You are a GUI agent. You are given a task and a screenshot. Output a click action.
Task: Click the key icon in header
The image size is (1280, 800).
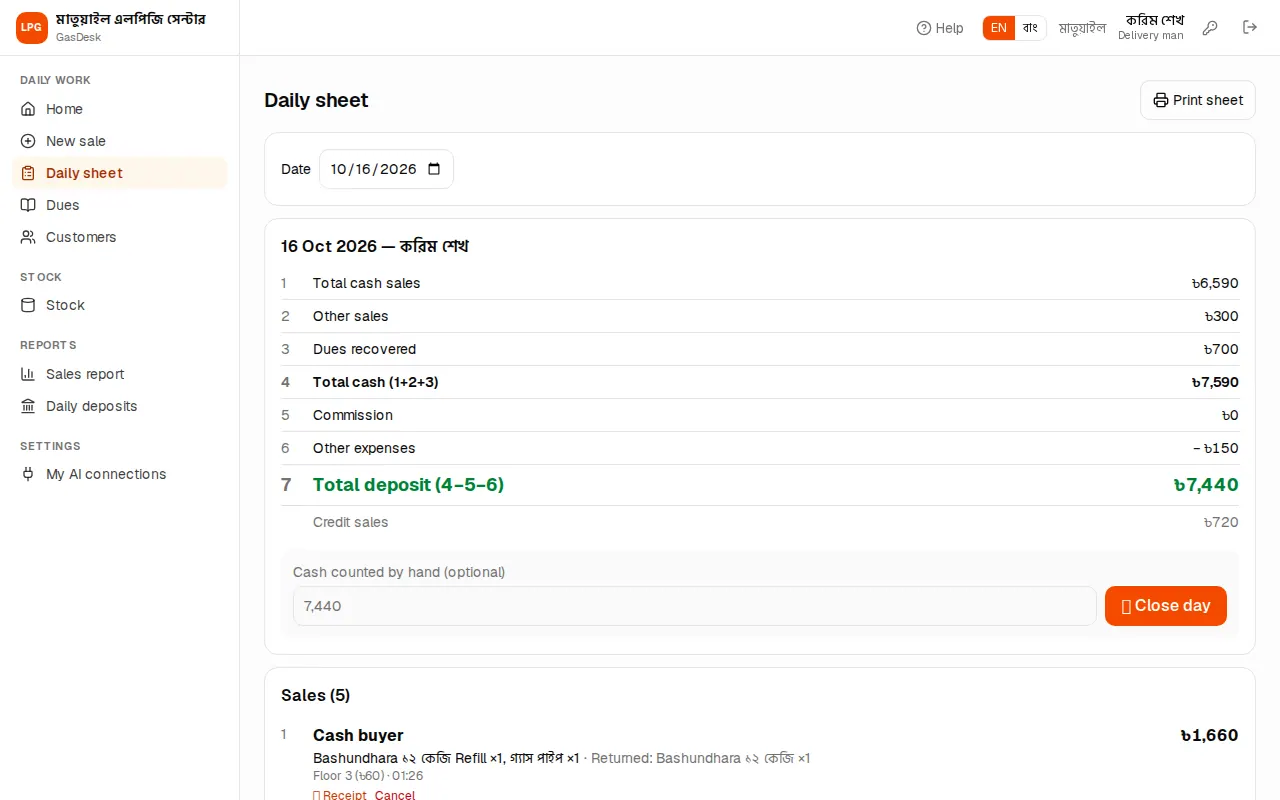coord(1210,28)
